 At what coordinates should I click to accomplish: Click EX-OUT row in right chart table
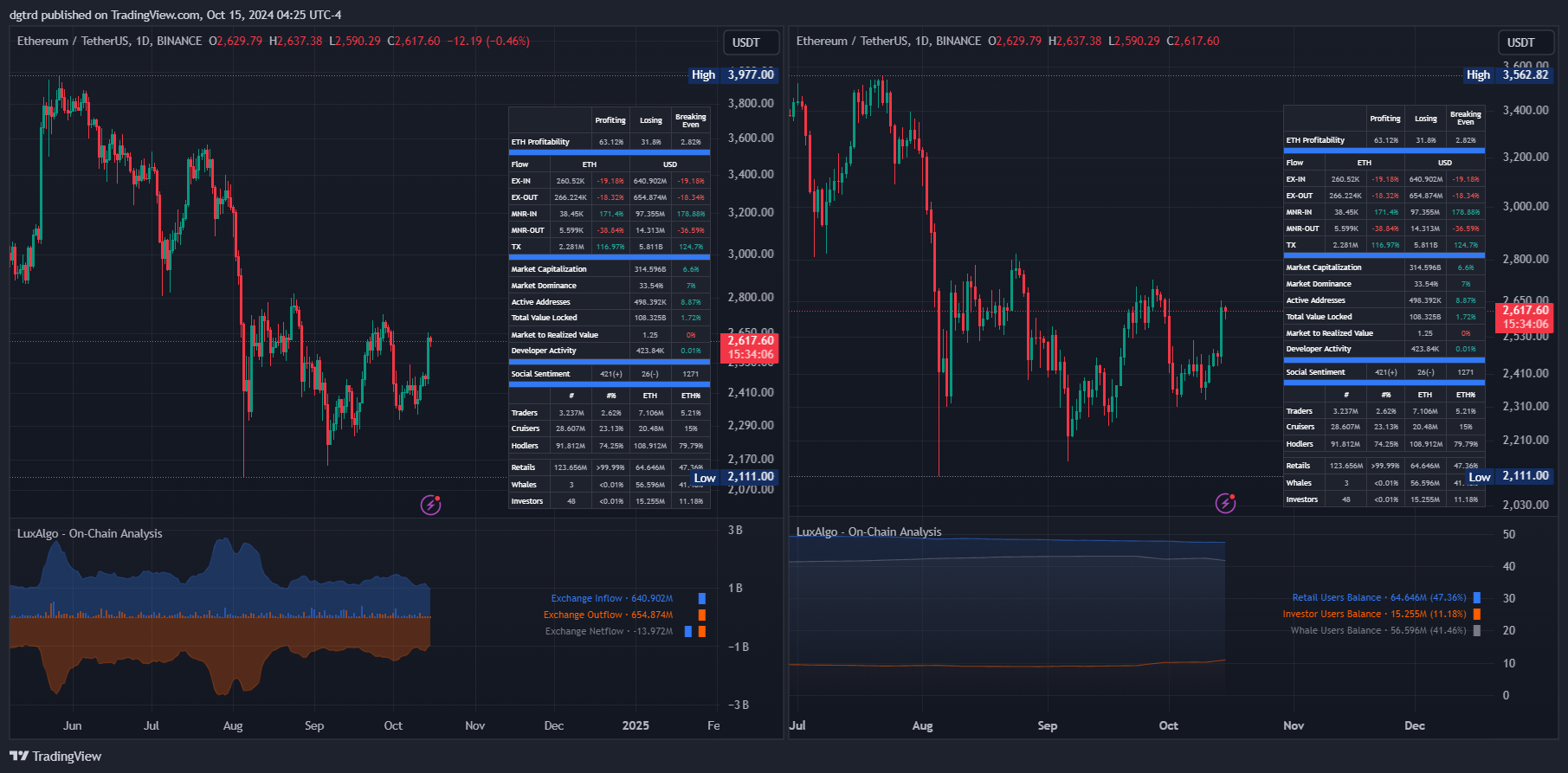[x=1384, y=196]
